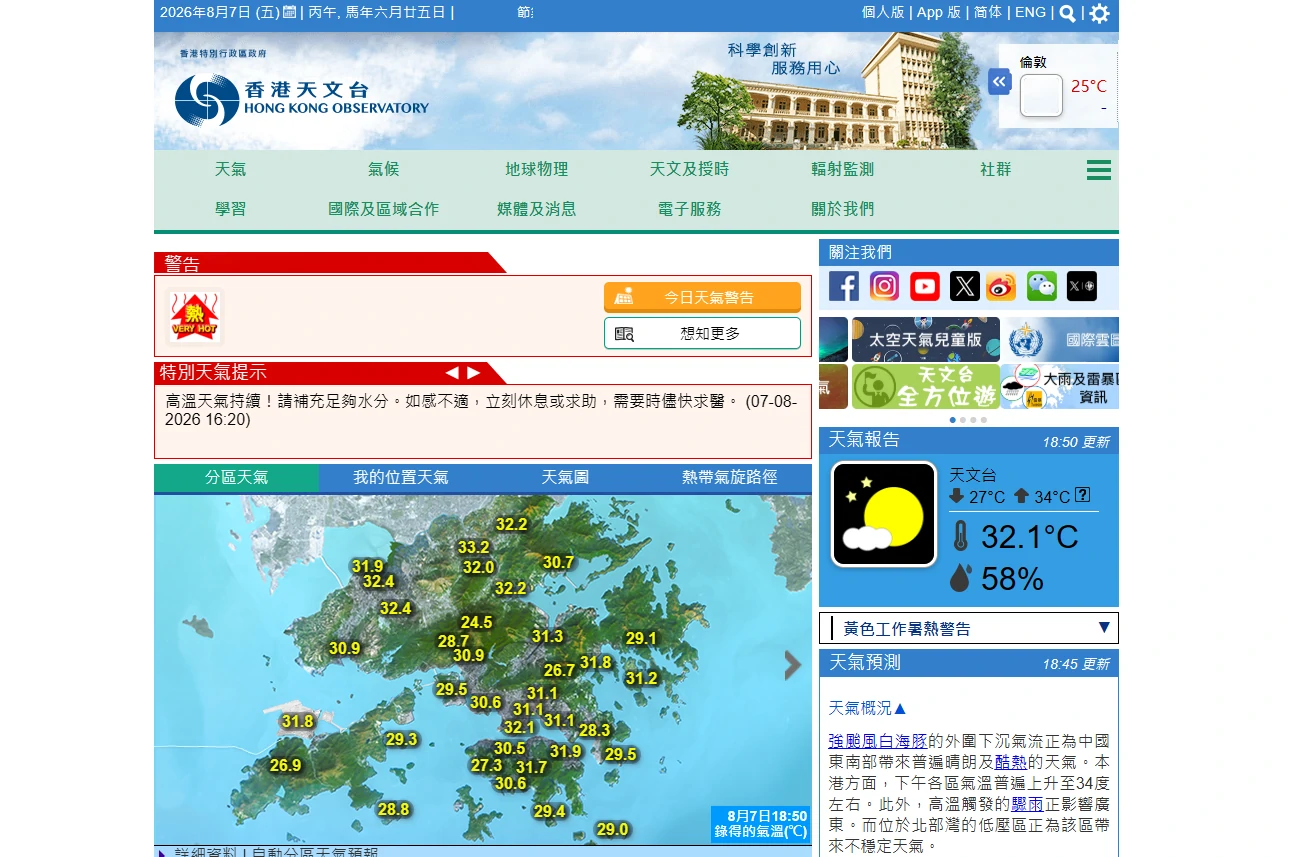Select the first banner carousel dot
The image size is (1292, 857).
(953, 420)
